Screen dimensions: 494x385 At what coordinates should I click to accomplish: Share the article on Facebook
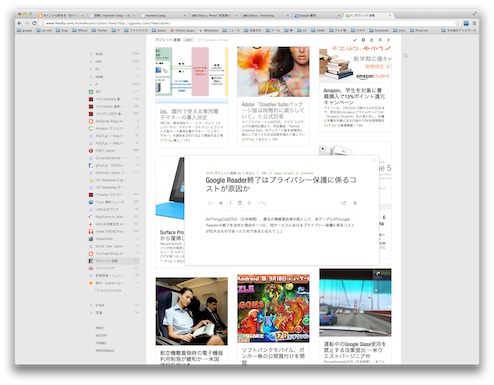pos(230,203)
